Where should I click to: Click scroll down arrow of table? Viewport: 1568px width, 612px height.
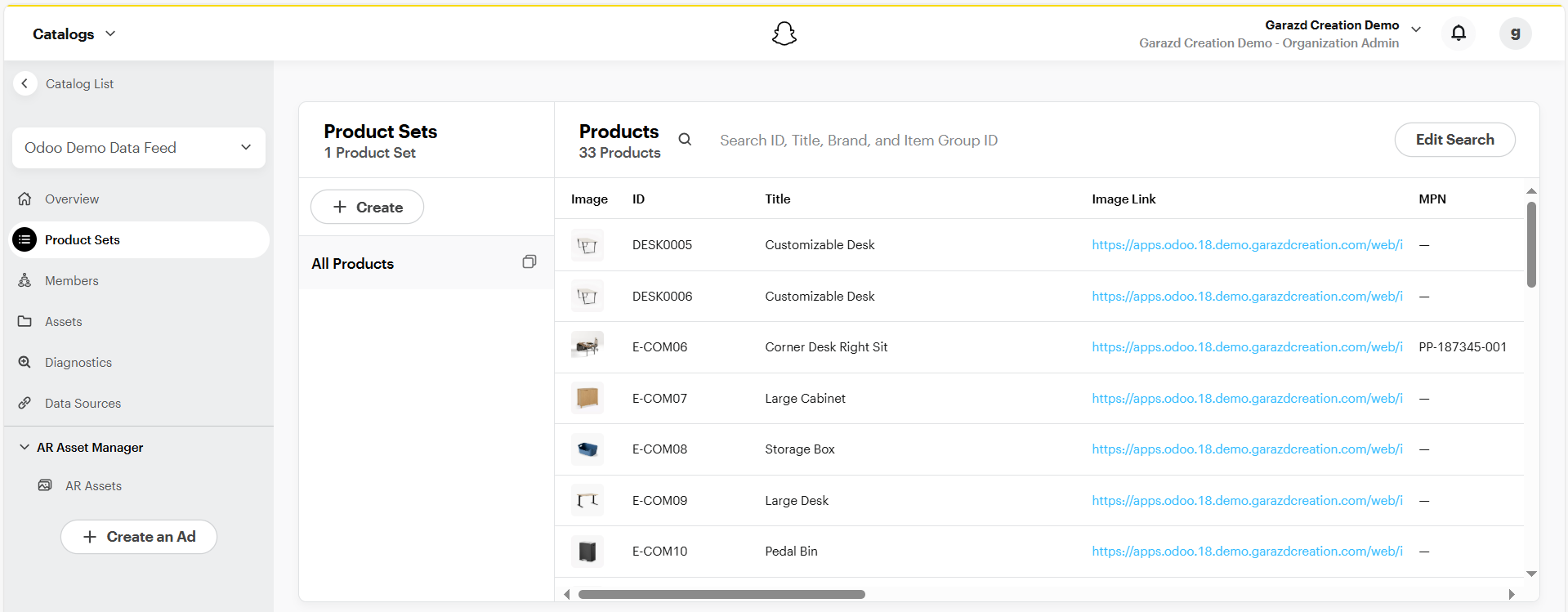point(1531,574)
